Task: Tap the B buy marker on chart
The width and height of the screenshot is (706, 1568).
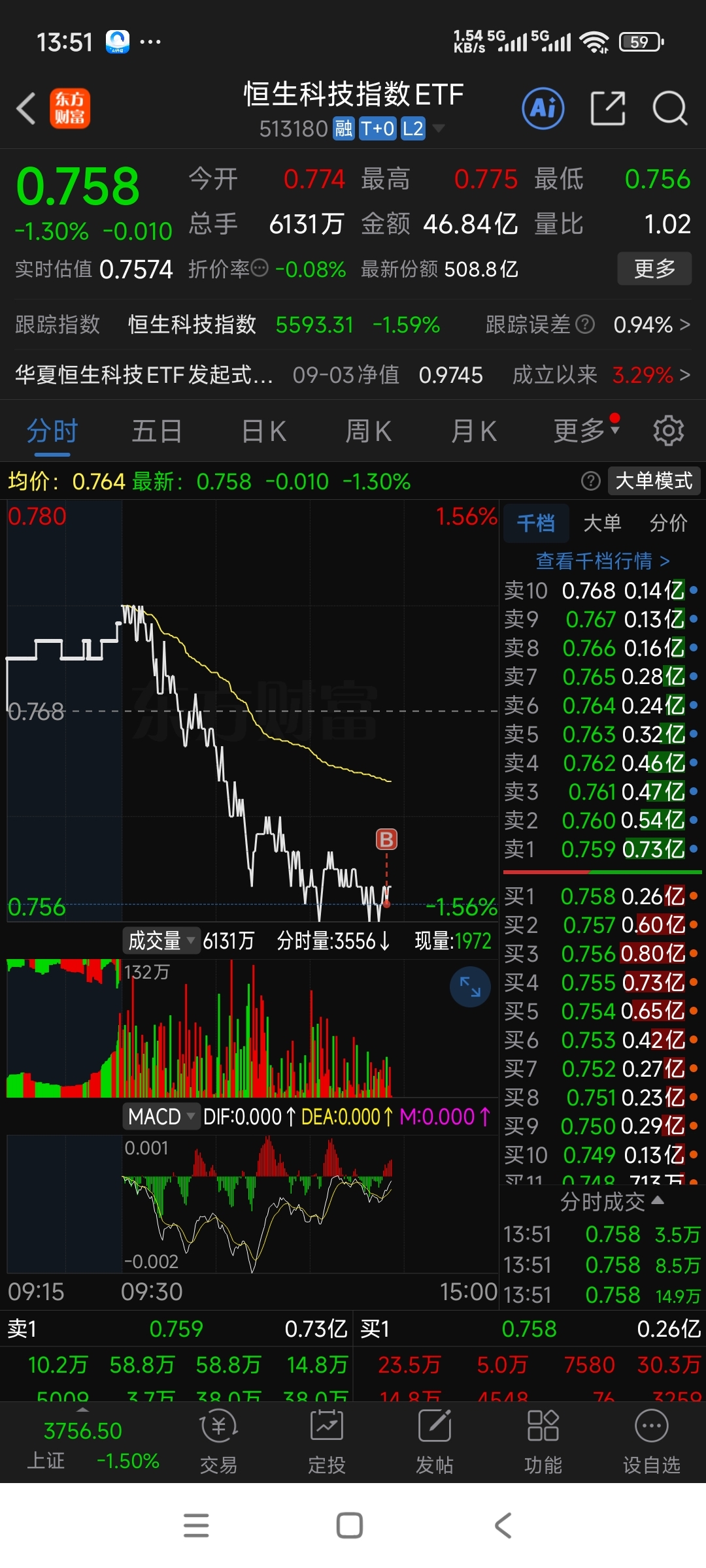Action: pyautogui.click(x=386, y=840)
